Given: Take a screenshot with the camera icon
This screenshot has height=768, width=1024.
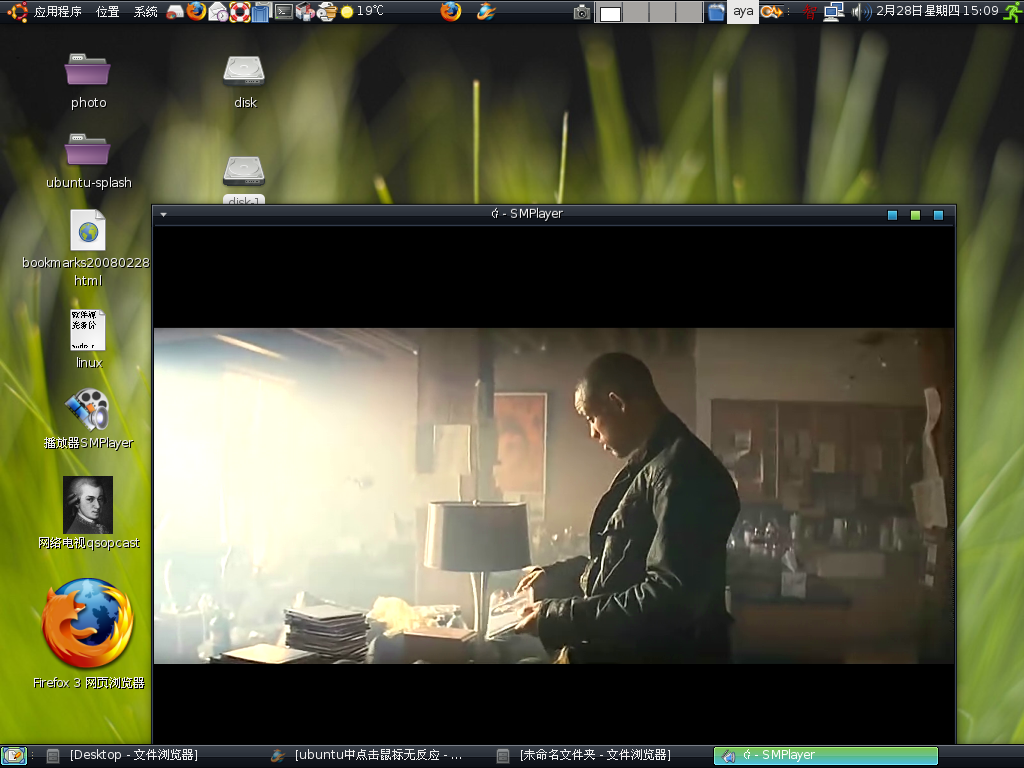Looking at the screenshot, I should click(x=581, y=12).
